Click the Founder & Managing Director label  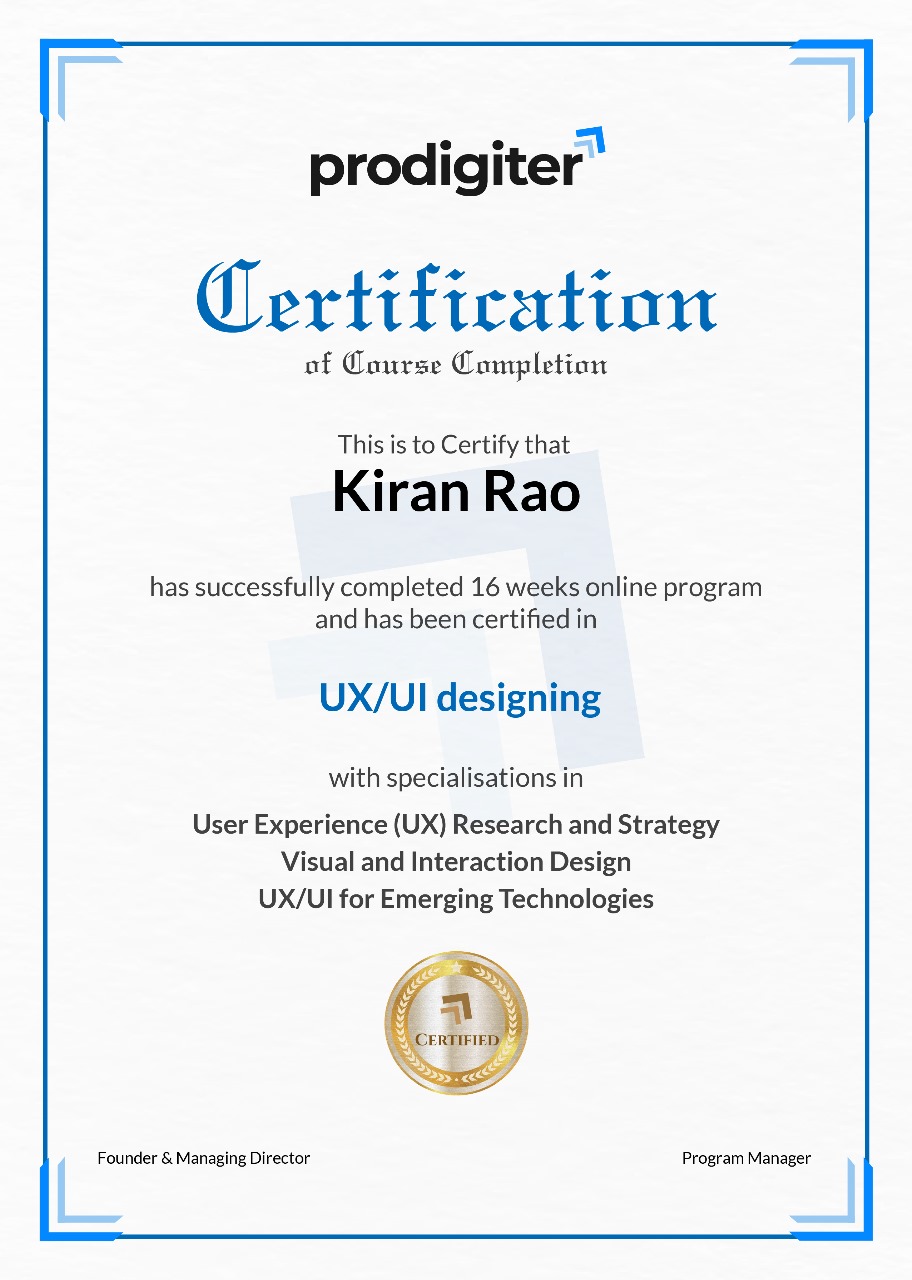coord(204,1158)
